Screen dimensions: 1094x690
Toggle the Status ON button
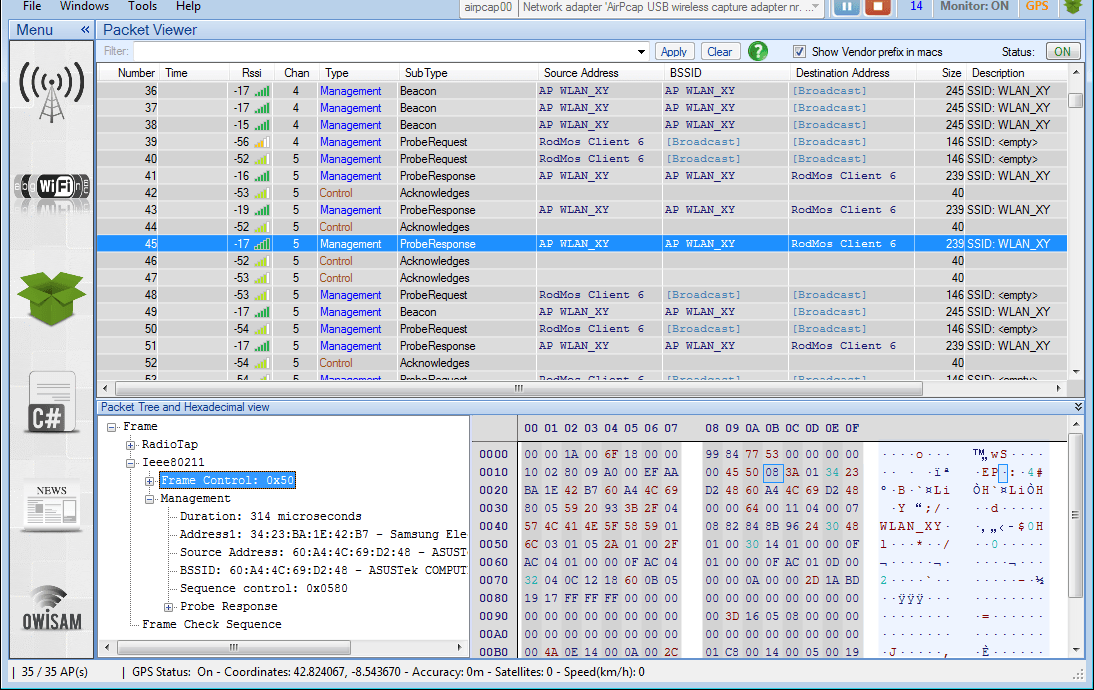pos(1063,52)
